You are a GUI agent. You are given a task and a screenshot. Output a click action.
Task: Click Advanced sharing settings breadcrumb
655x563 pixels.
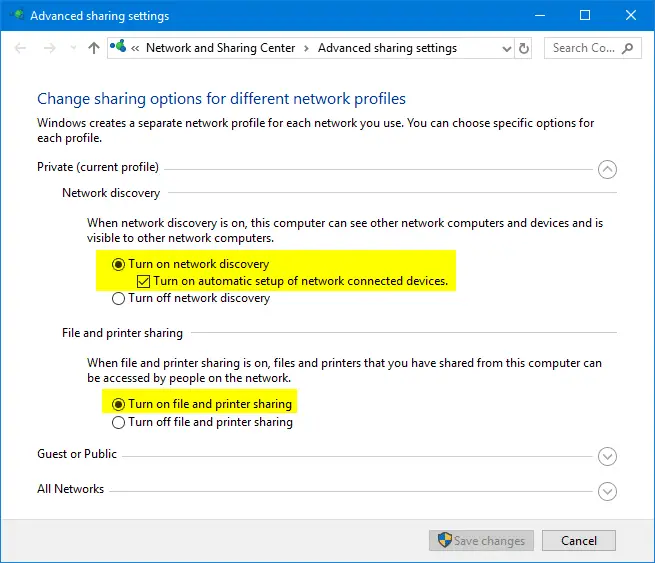click(x=387, y=48)
